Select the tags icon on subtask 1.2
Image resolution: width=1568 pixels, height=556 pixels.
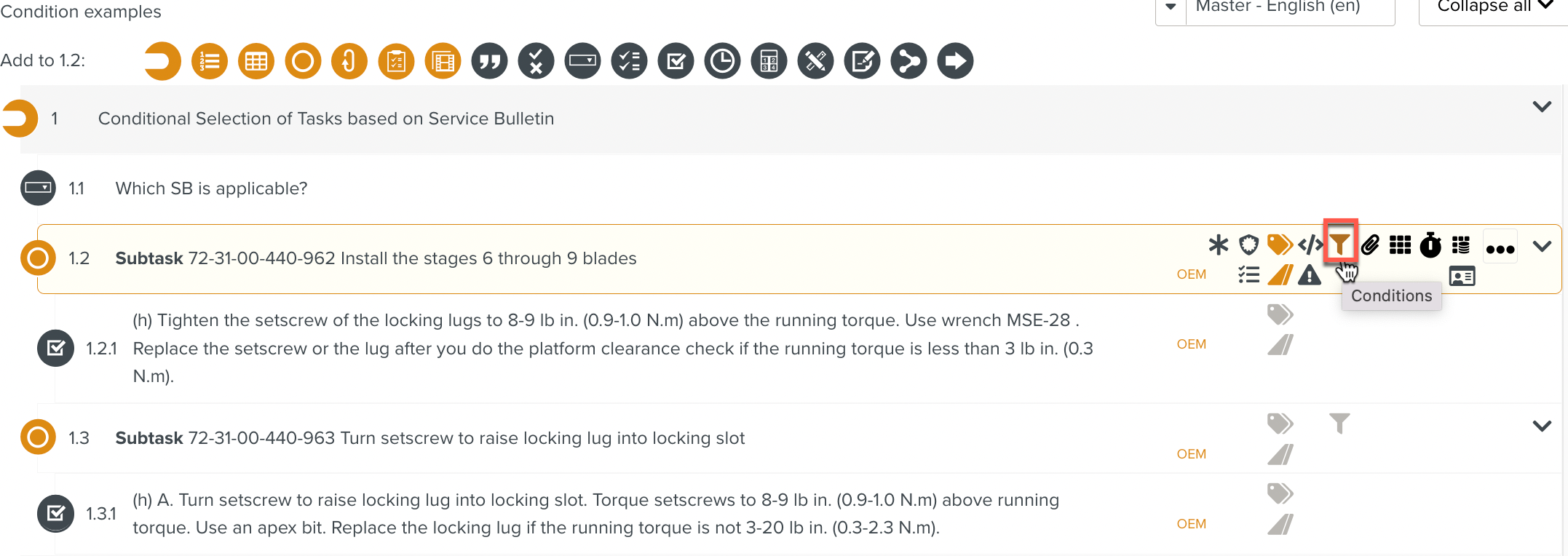click(1280, 245)
